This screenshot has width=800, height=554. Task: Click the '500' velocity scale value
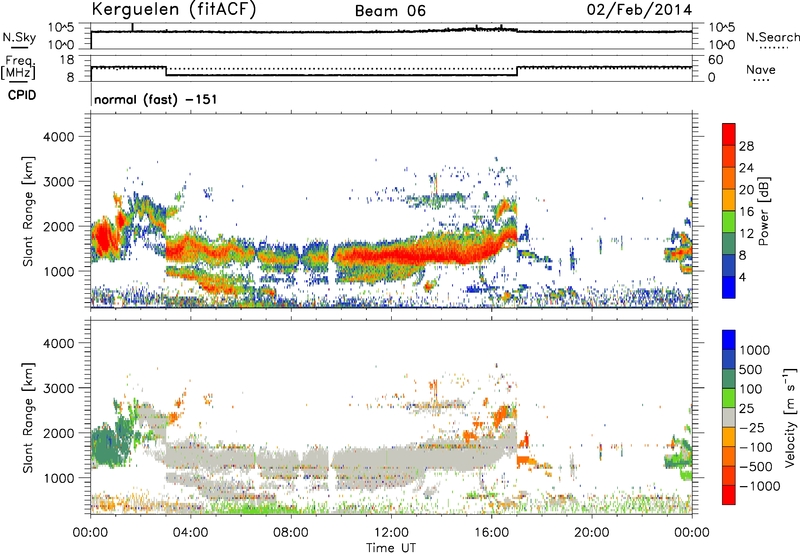tap(751, 370)
